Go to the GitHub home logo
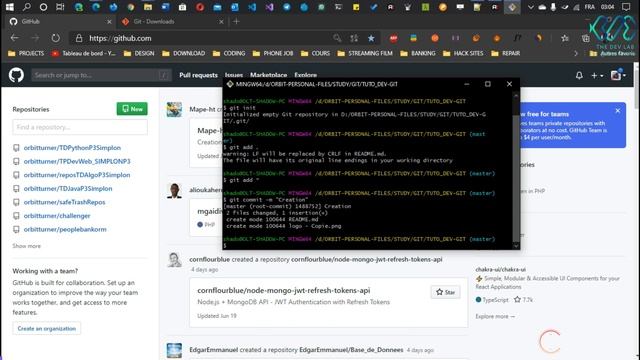Viewport: 640px width, 360px height. coord(16,75)
